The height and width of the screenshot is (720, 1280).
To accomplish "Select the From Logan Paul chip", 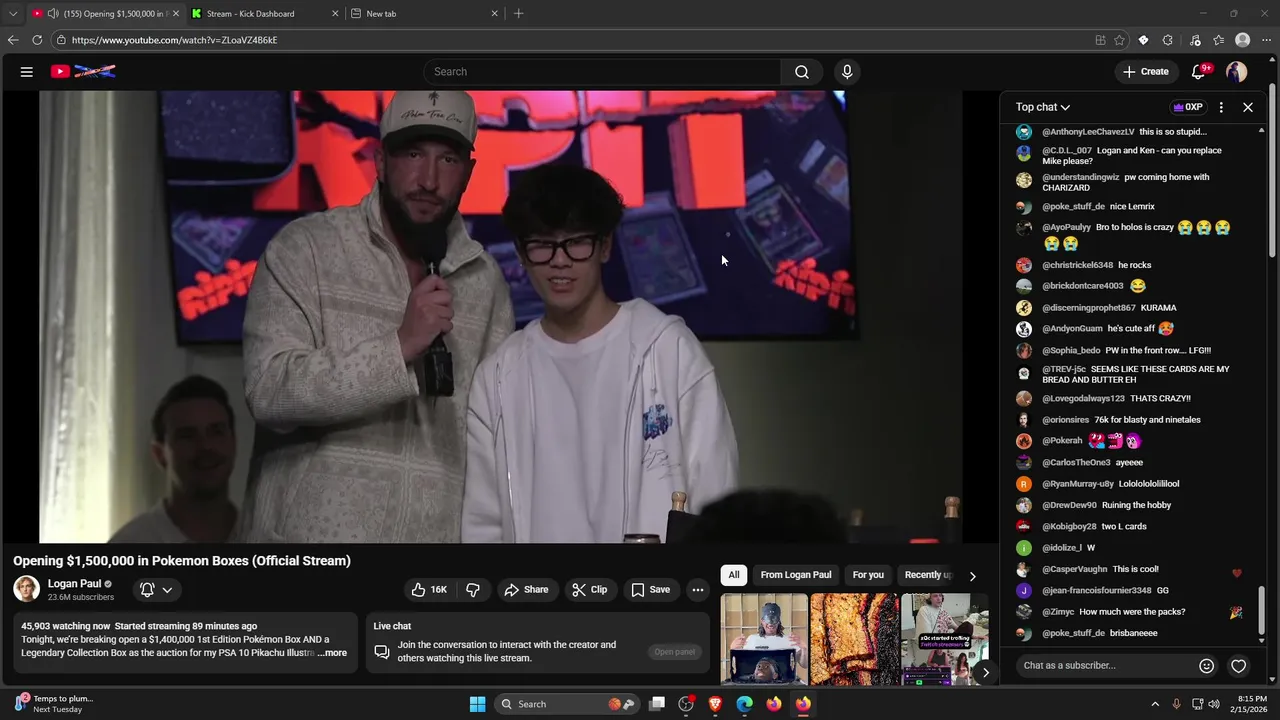I will 796,575.
